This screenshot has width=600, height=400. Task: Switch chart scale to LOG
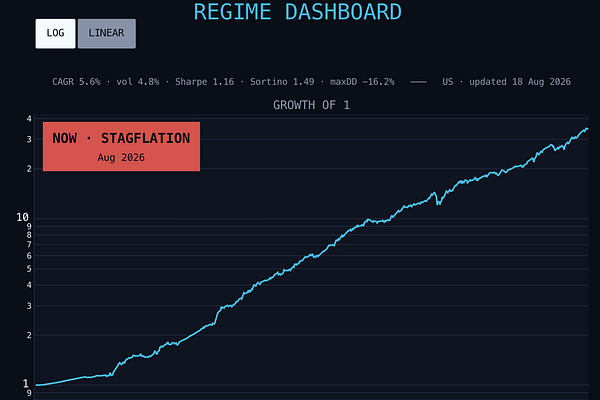[x=55, y=34]
